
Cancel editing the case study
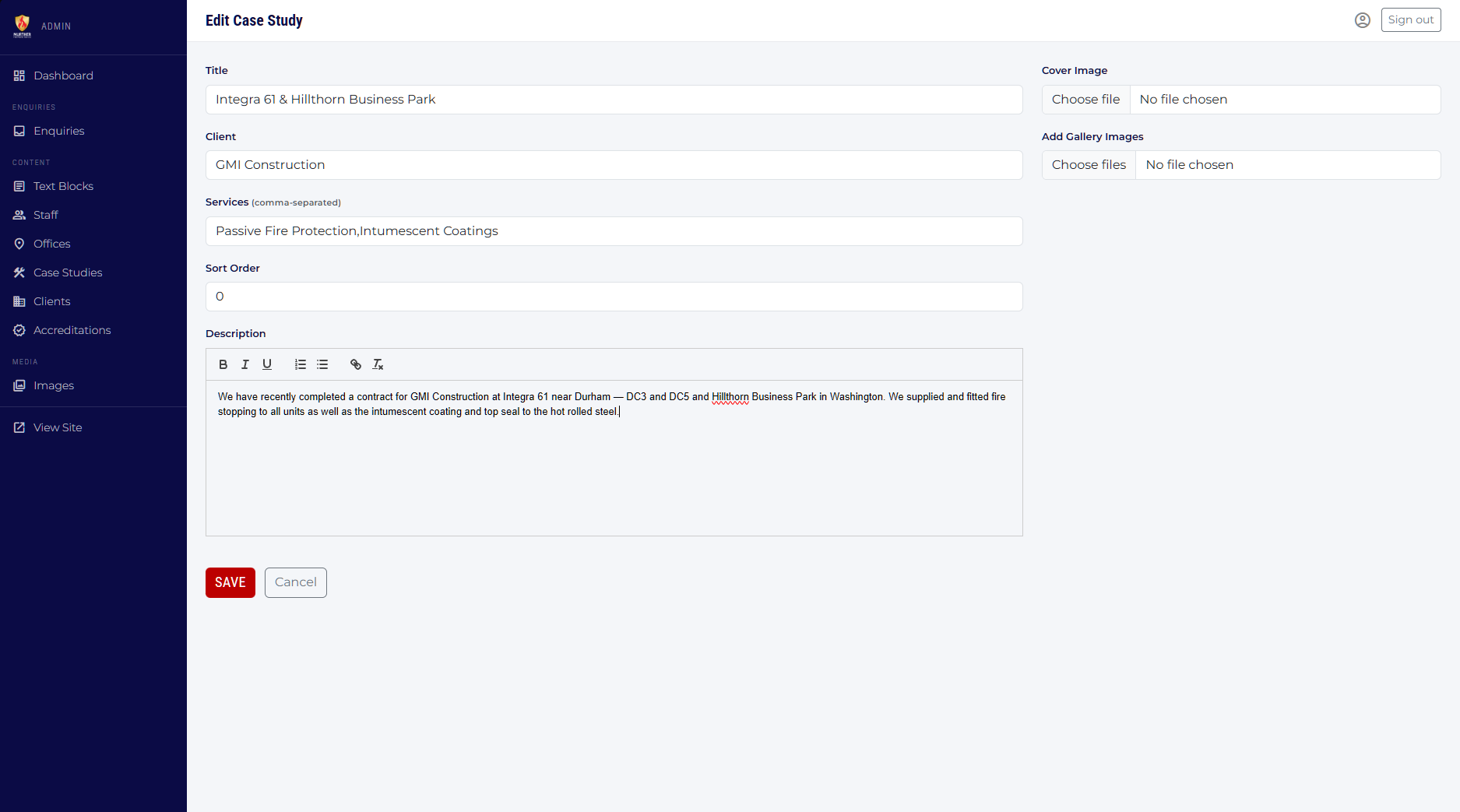295,582
